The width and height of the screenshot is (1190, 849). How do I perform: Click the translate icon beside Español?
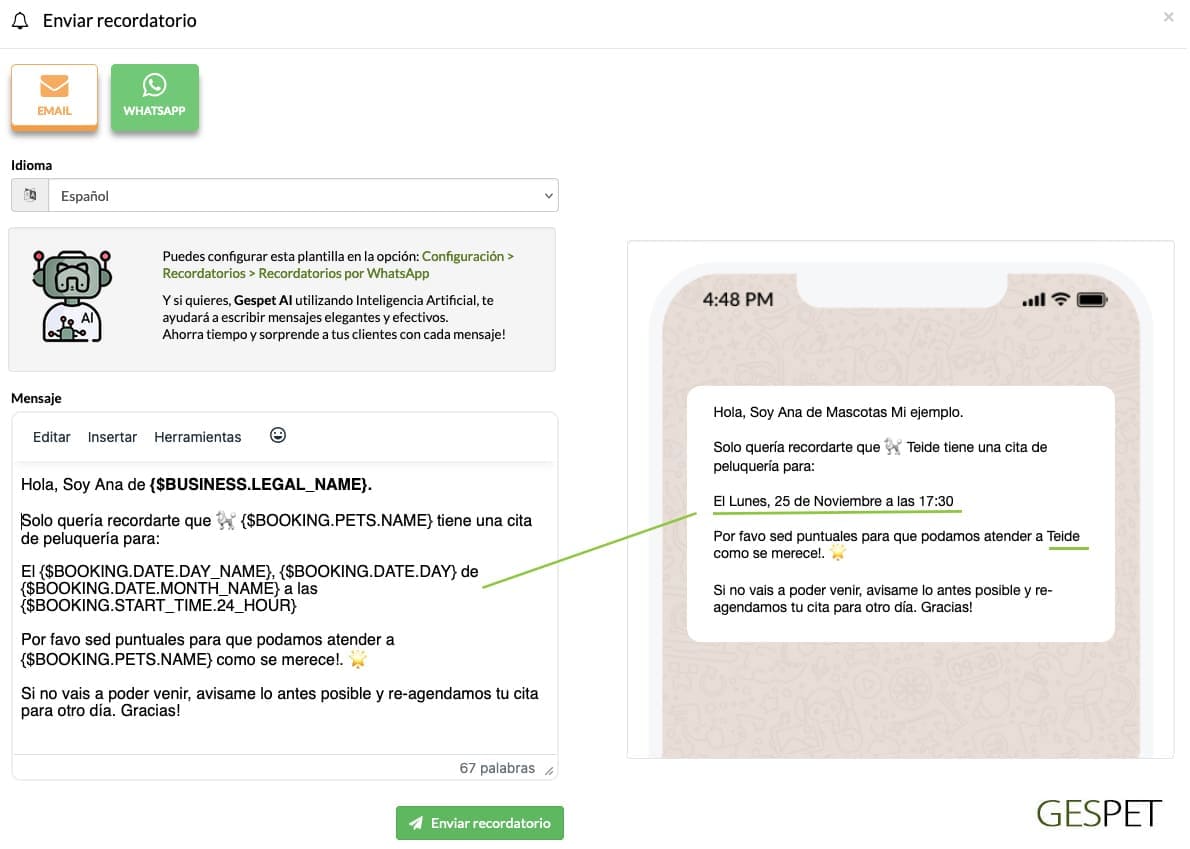pyautogui.click(x=30, y=196)
